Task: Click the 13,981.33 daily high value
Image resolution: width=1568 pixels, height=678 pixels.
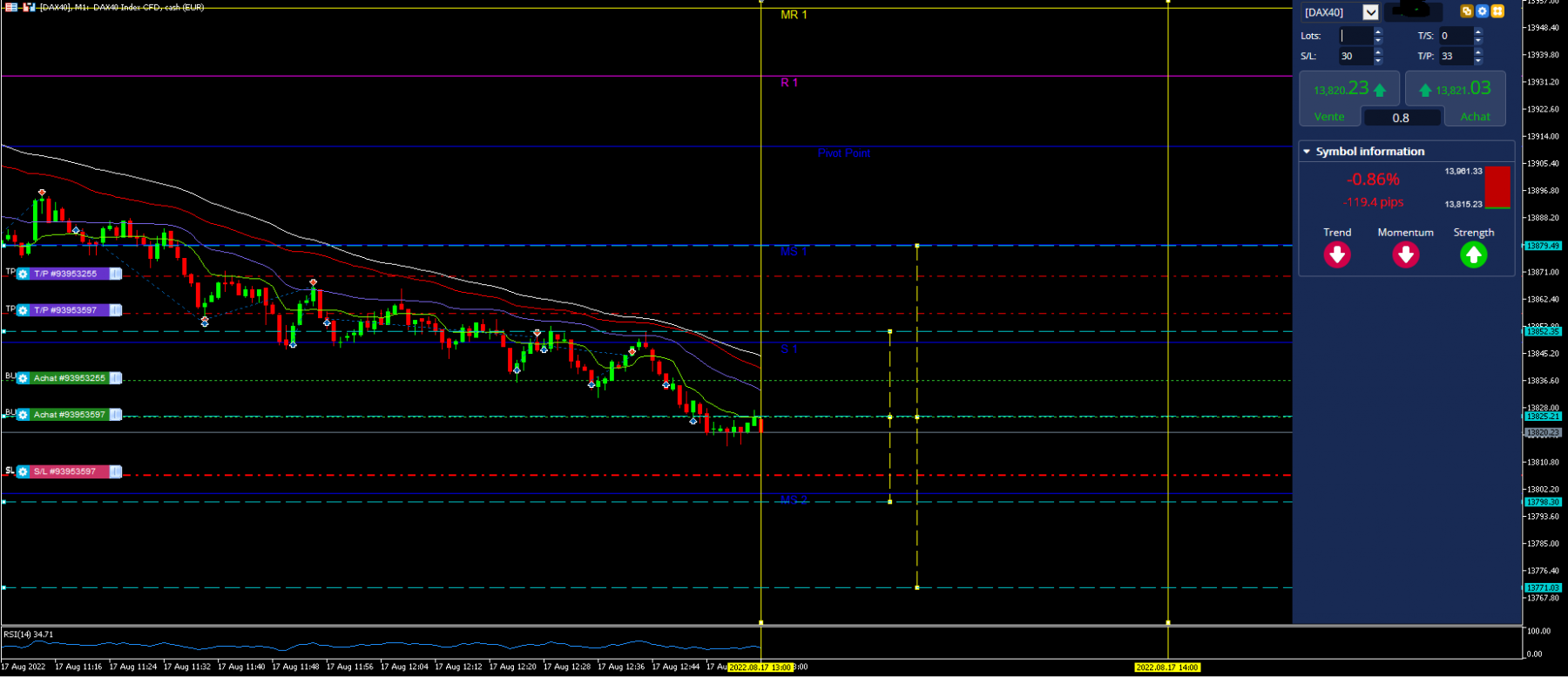Action: [1463, 171]
